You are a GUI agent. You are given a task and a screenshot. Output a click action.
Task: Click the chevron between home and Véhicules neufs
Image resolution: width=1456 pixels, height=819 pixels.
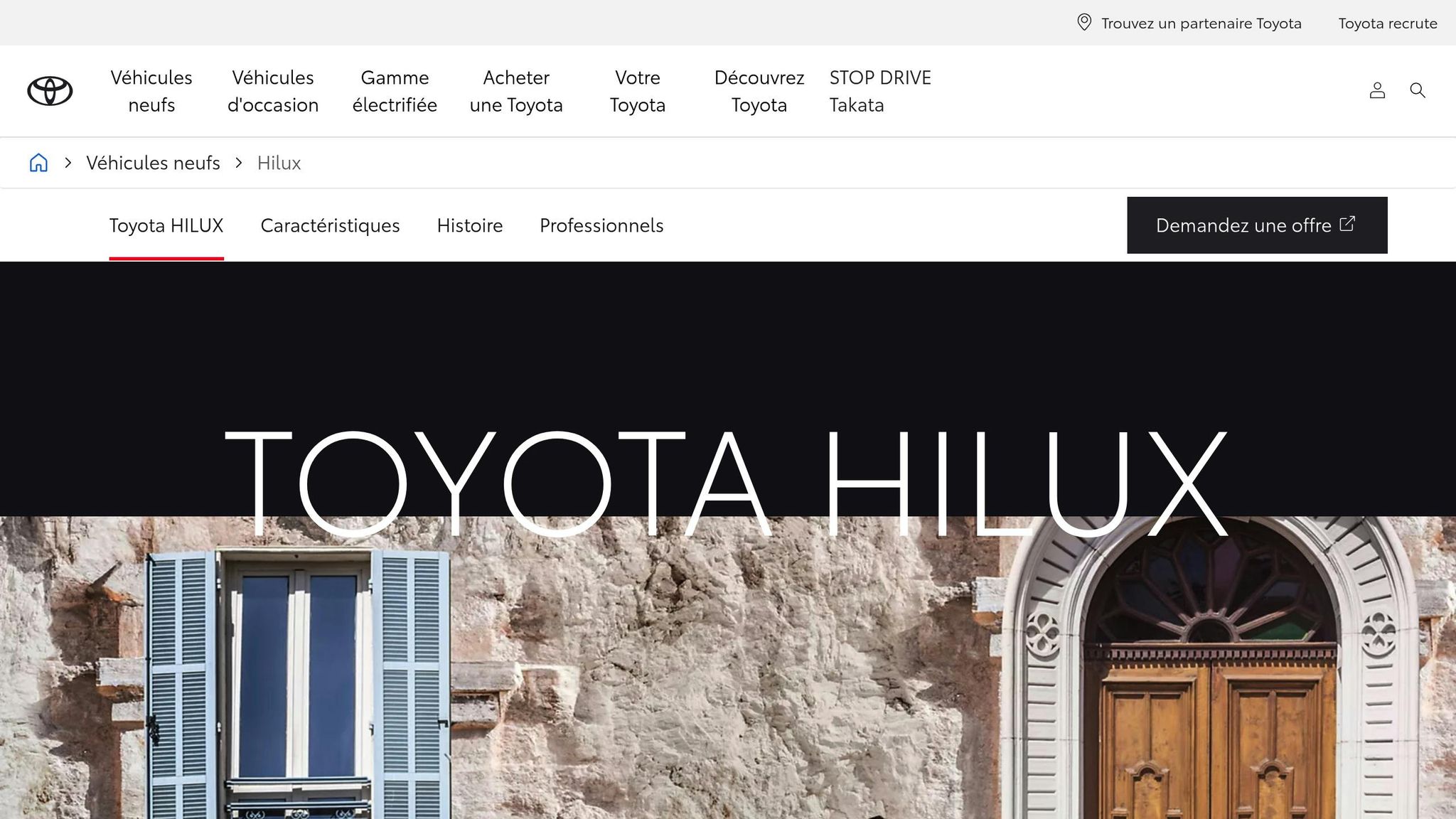(68, 163)
